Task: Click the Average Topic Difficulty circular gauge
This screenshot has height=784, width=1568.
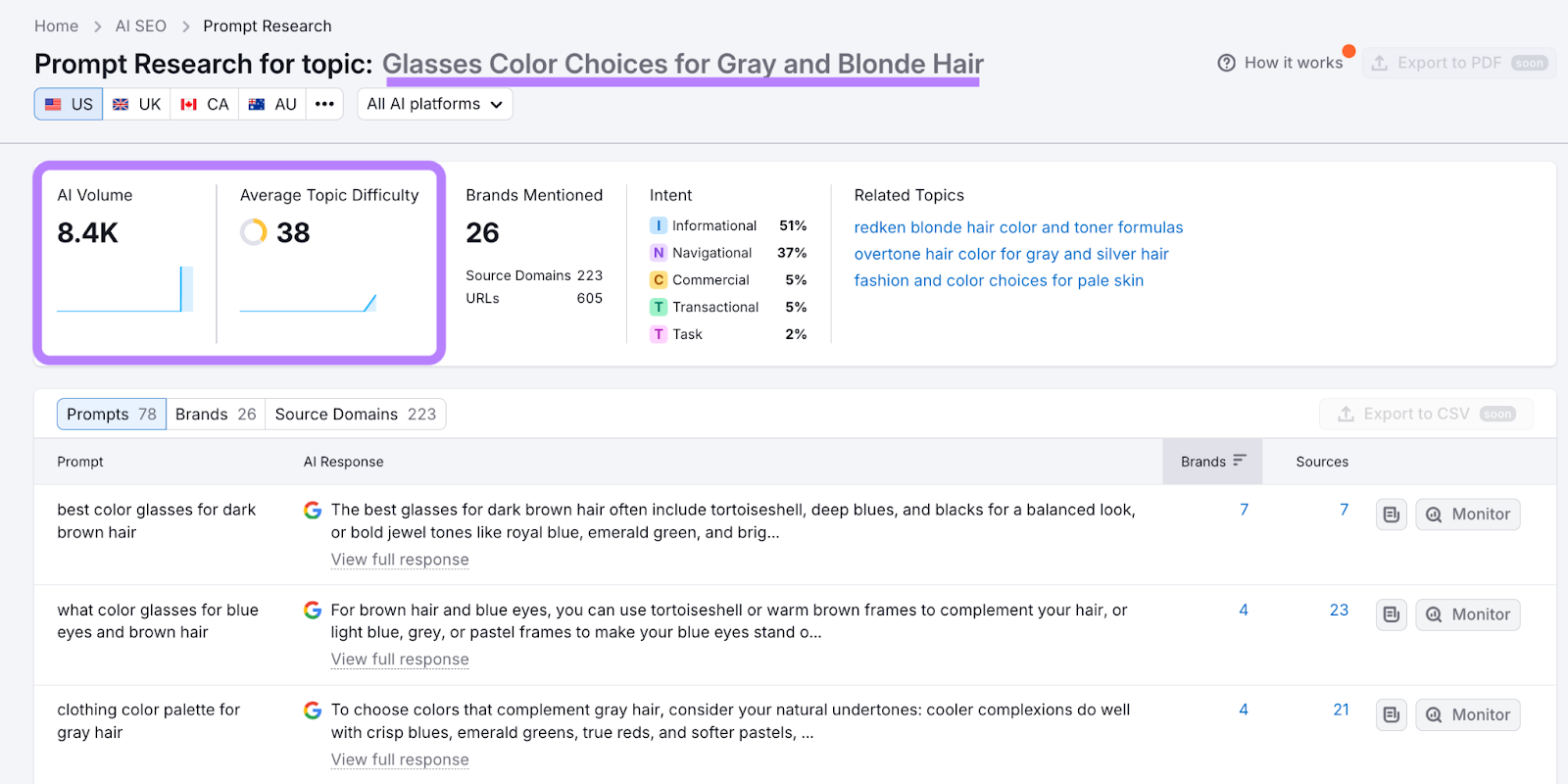Action: click(254, 232)
